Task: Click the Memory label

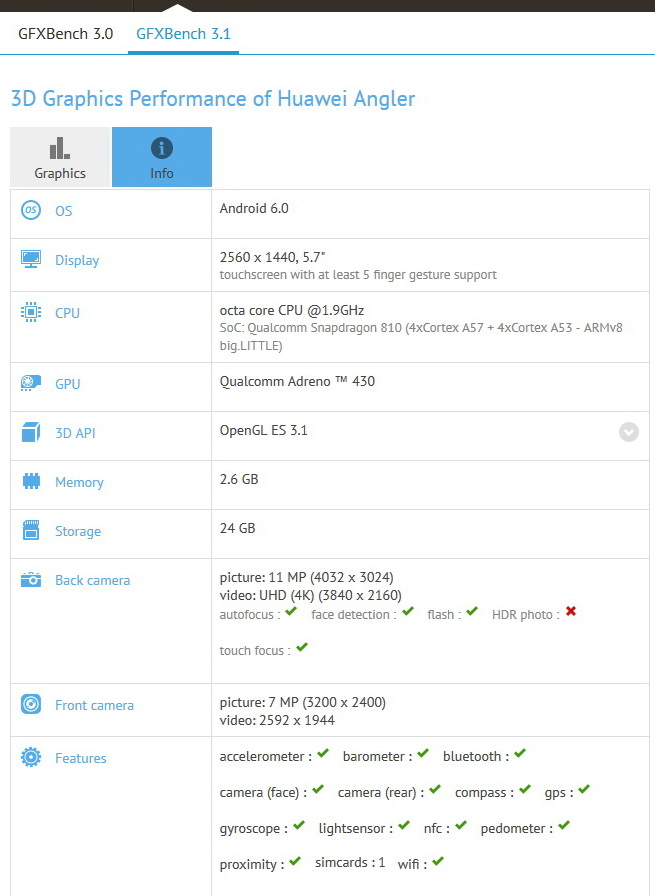Action: [79, 482]
